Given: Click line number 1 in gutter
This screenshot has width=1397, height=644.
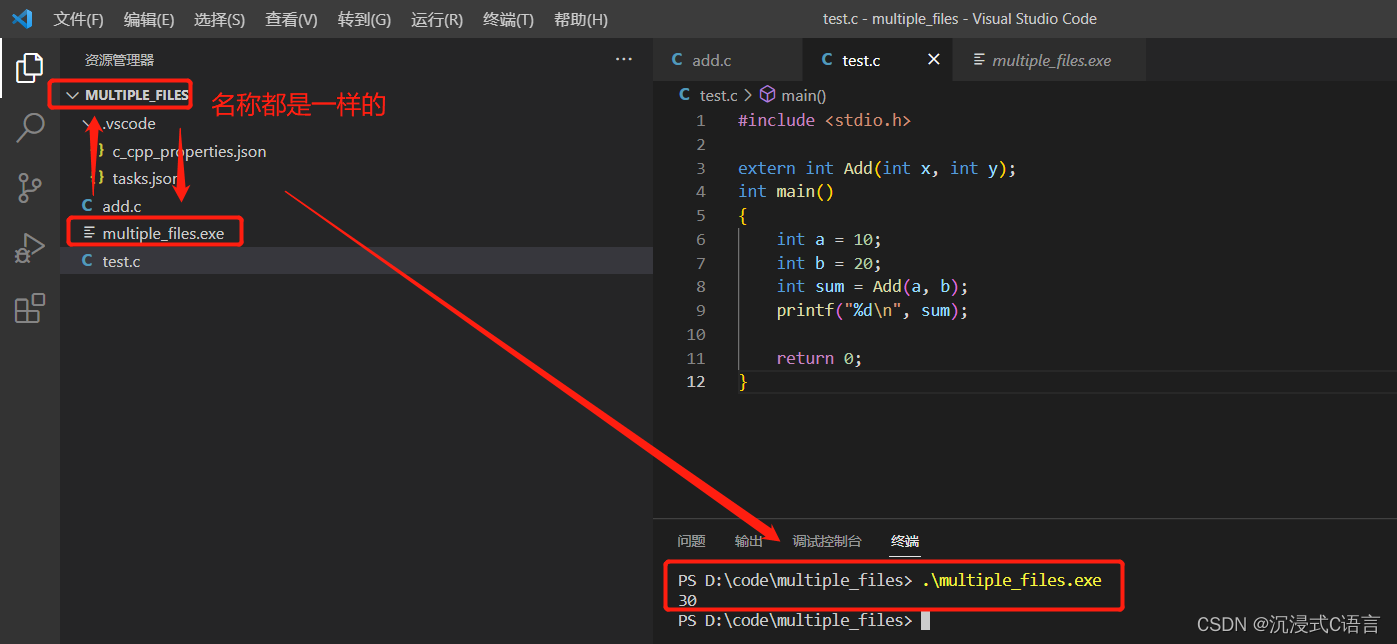Looking at the screenshot, I should [x=700, y=120].
